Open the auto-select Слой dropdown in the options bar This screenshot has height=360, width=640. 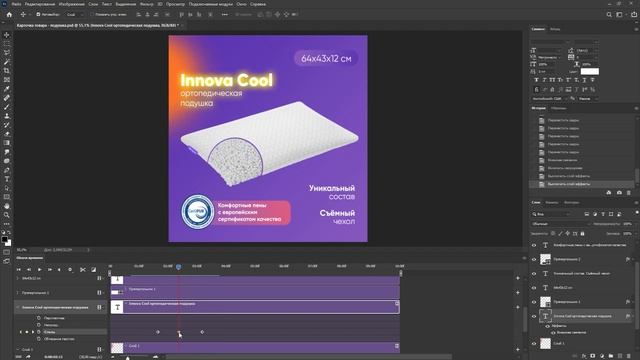tap(74, 14)
